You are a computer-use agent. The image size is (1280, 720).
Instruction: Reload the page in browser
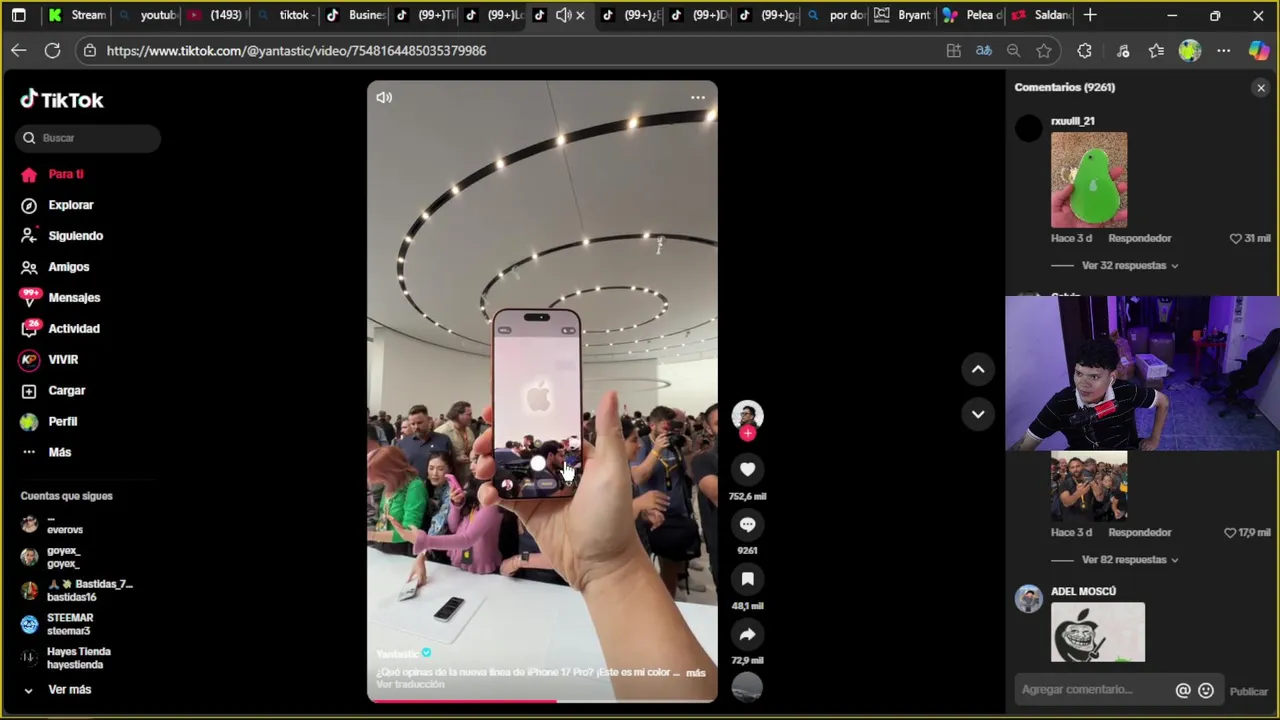[x=53, y=50]
